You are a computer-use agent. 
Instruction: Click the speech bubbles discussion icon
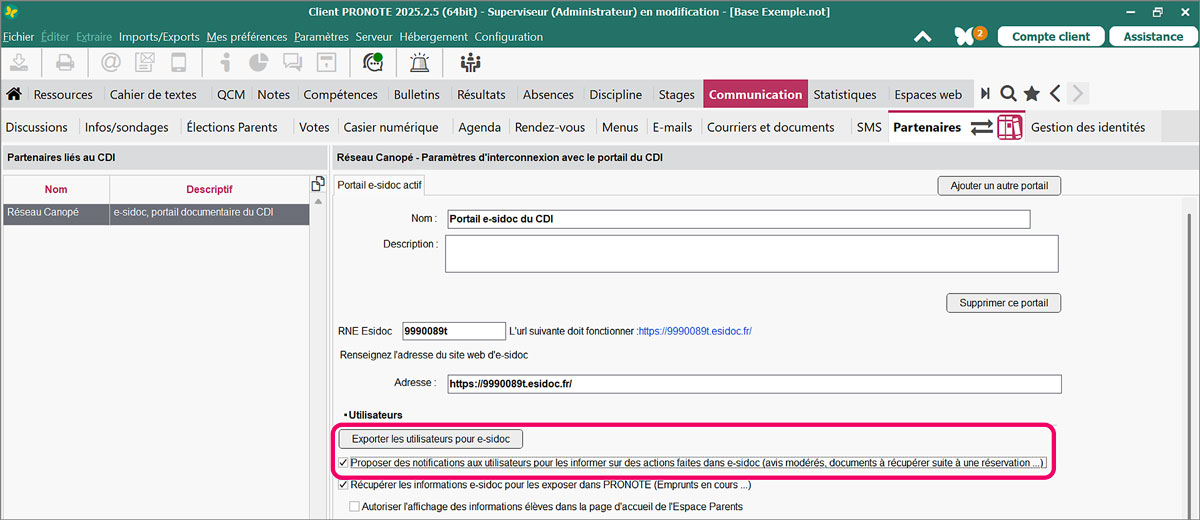[x=292, y=62]
